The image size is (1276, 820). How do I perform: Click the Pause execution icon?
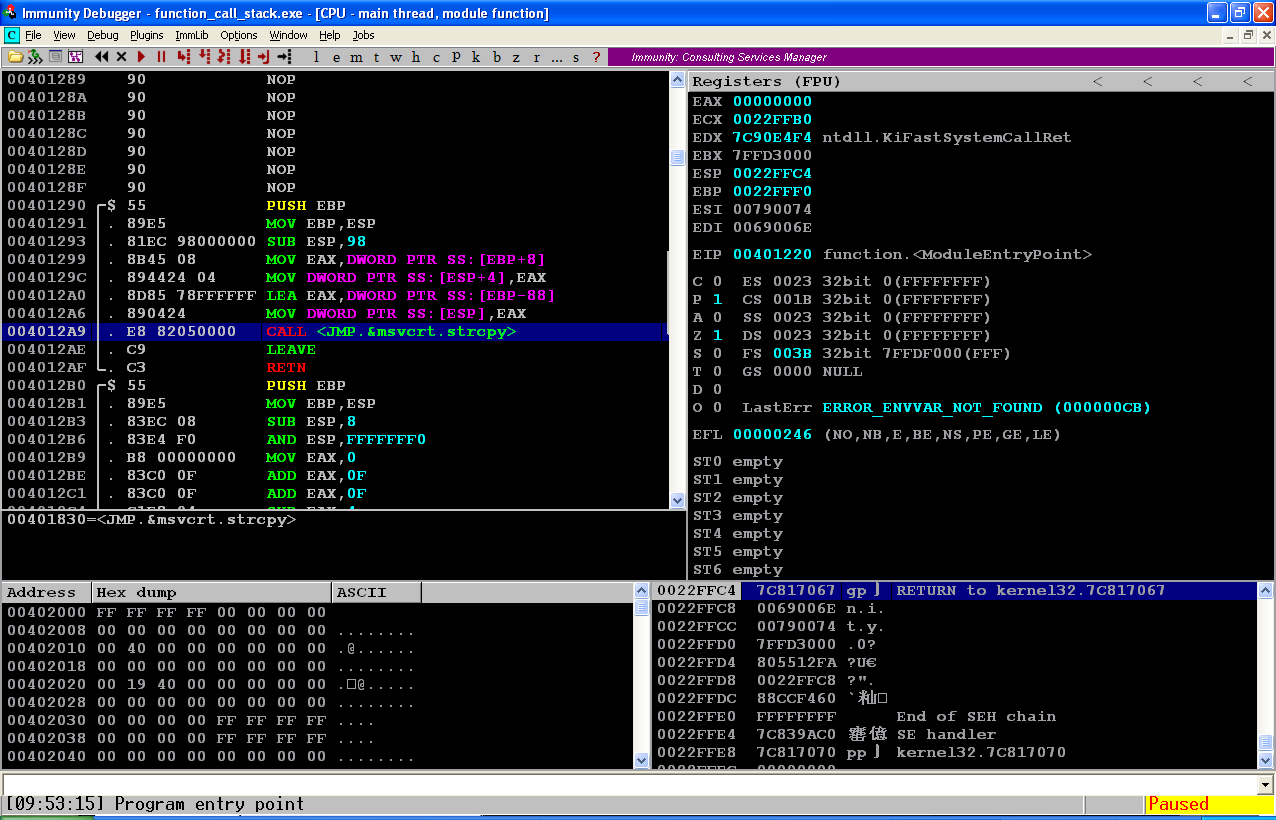[x=161, y=57]
